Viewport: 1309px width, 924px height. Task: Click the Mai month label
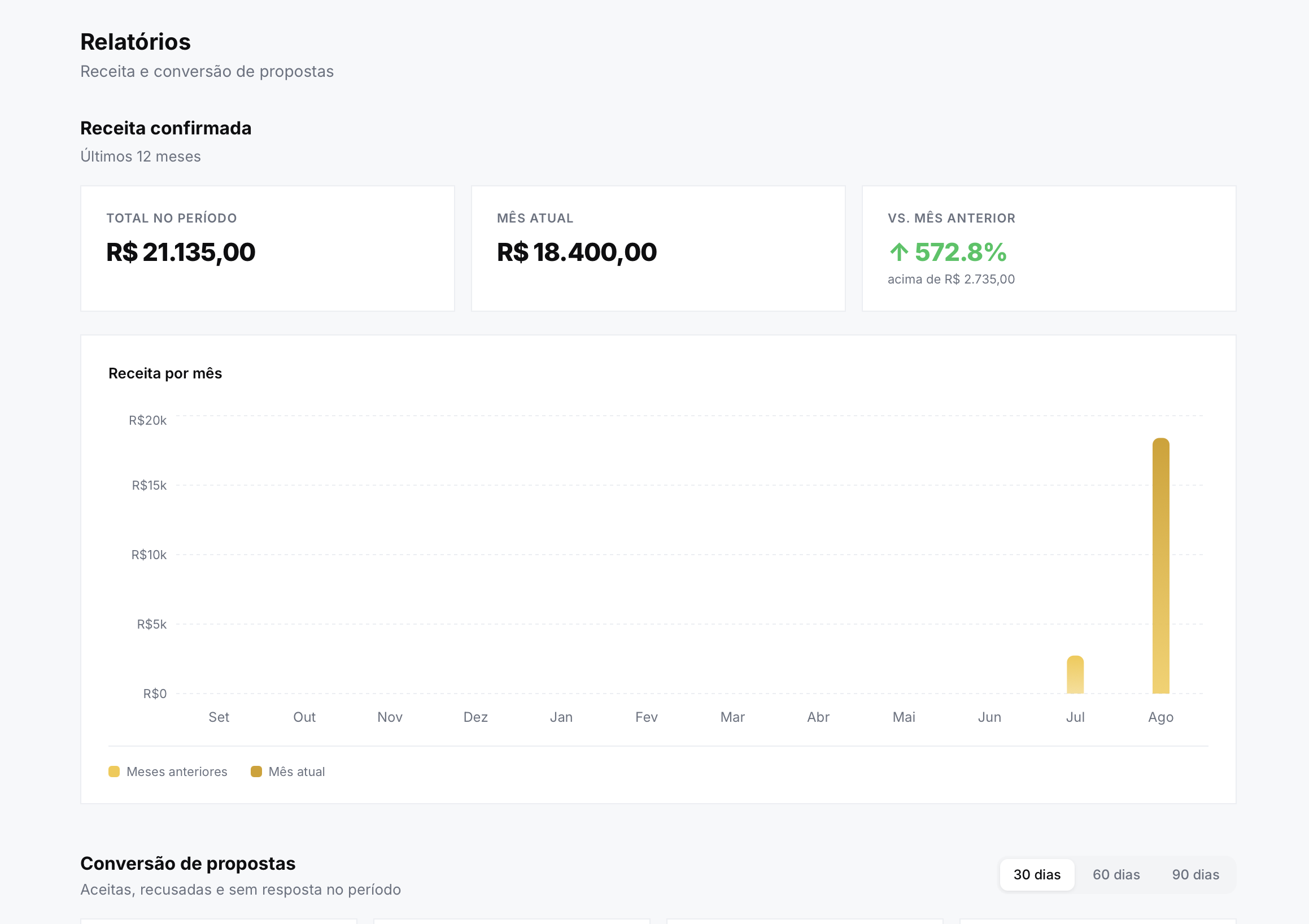tap(904, 717)
